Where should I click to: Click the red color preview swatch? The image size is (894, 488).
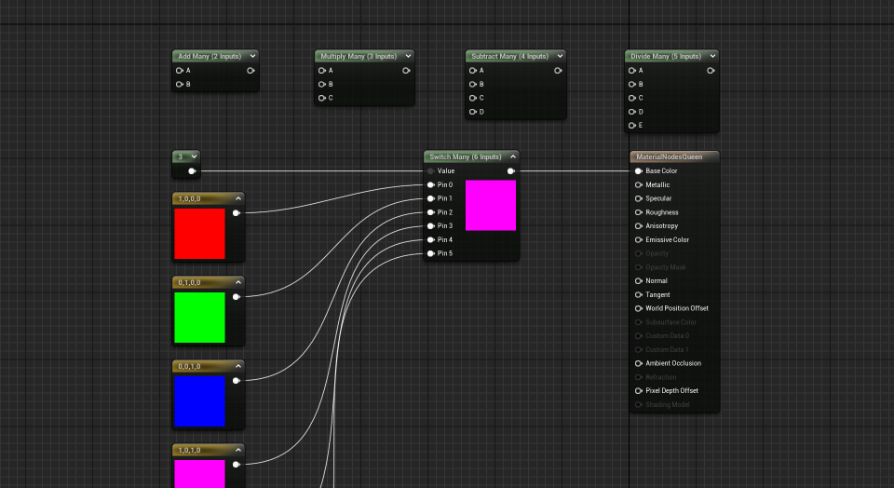pos(200,234)
